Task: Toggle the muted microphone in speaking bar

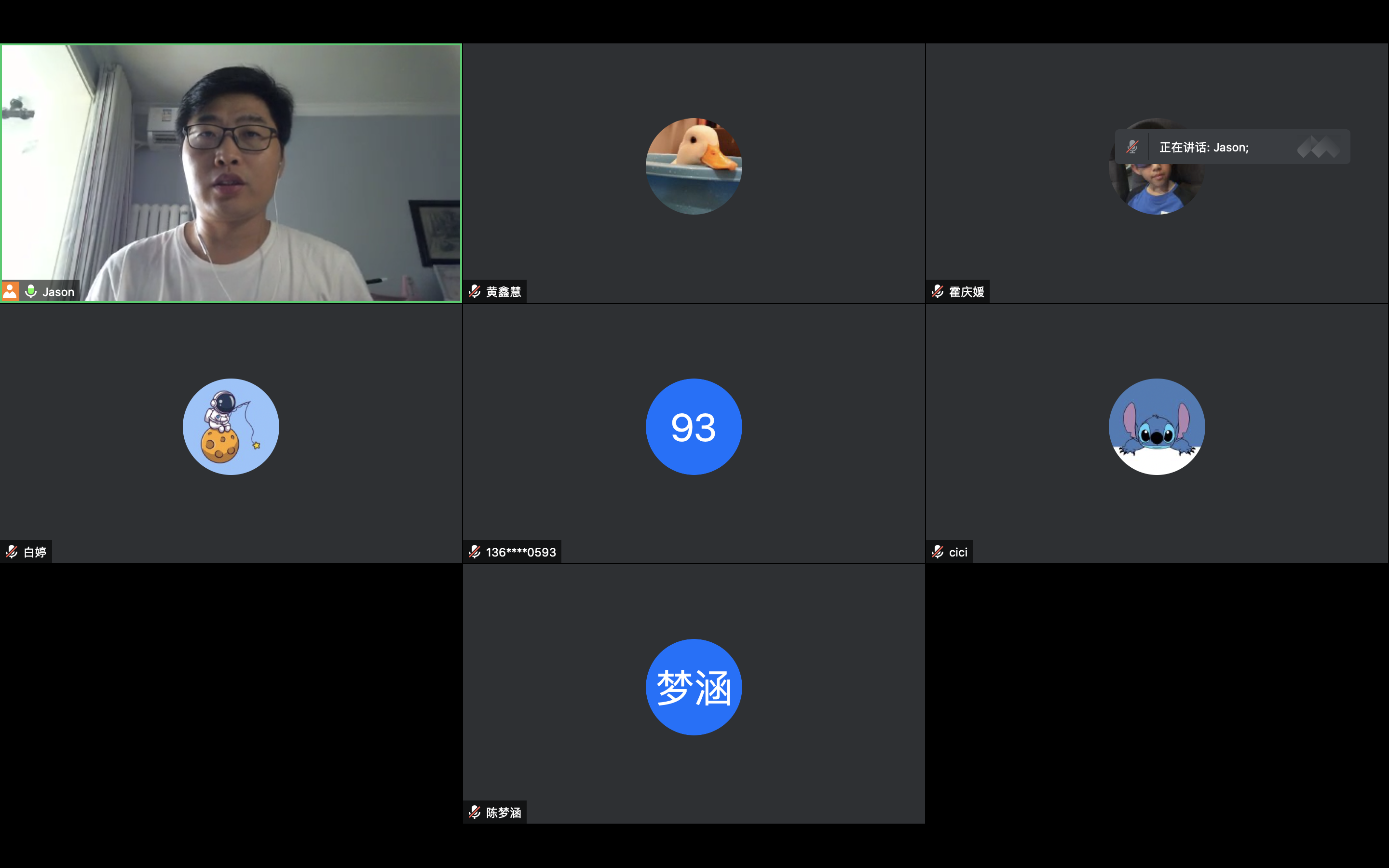Action: coord(1132,147)
